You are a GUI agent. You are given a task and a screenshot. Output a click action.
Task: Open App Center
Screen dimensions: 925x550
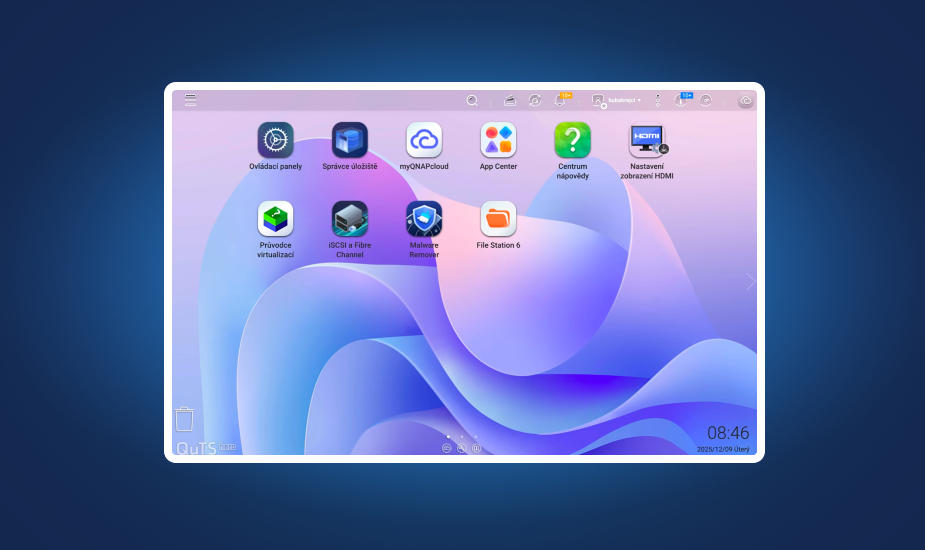point(498,140)
